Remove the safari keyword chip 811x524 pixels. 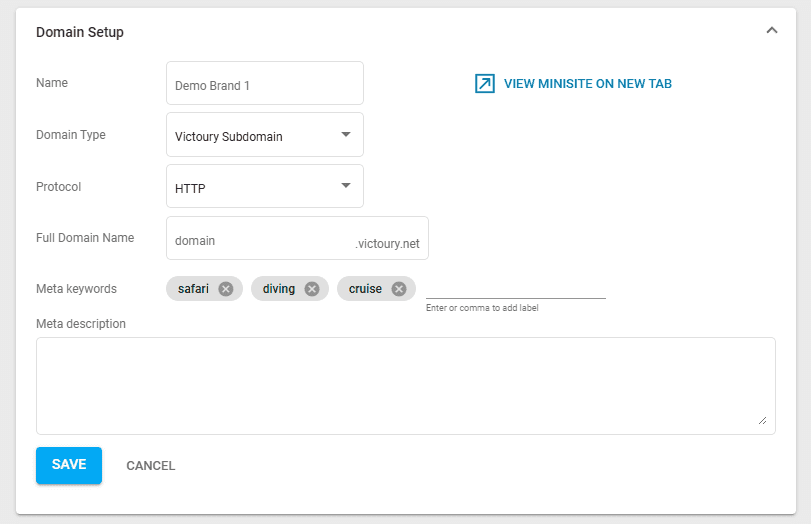click(x=225, y=289)
